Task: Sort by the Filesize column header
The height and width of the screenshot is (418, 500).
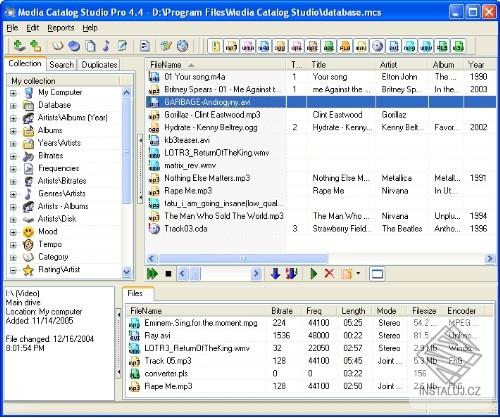Action: [424, 311]
